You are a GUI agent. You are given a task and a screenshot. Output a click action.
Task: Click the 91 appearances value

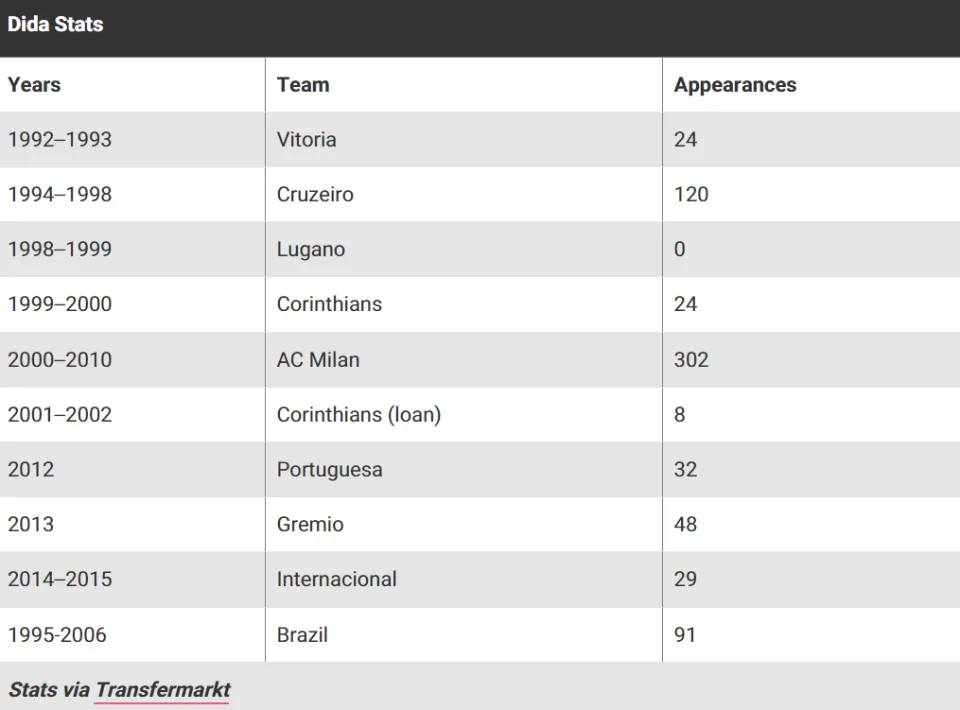(685, 635)
